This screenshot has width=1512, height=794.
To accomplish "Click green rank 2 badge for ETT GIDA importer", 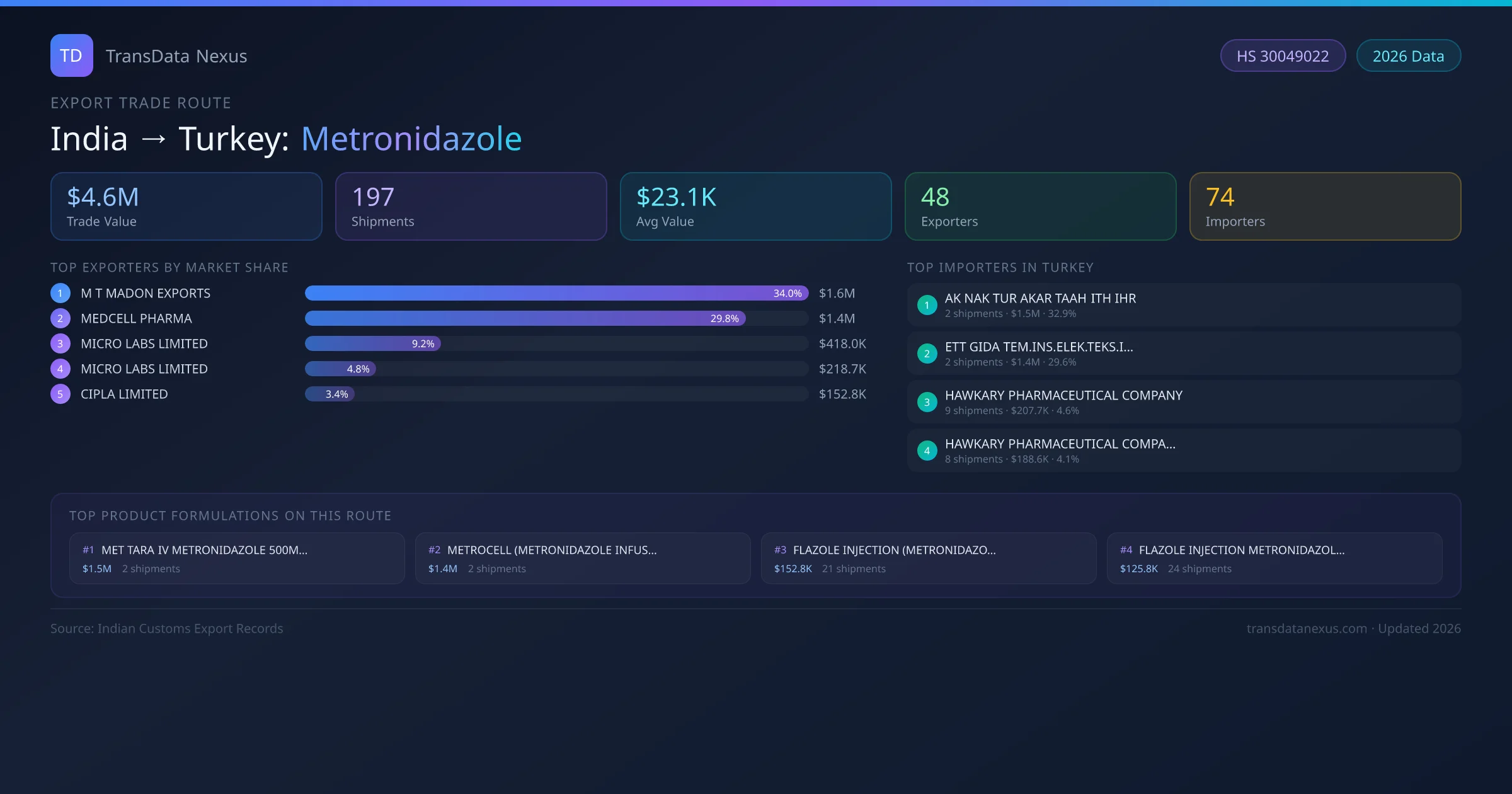I will (927, 354).
